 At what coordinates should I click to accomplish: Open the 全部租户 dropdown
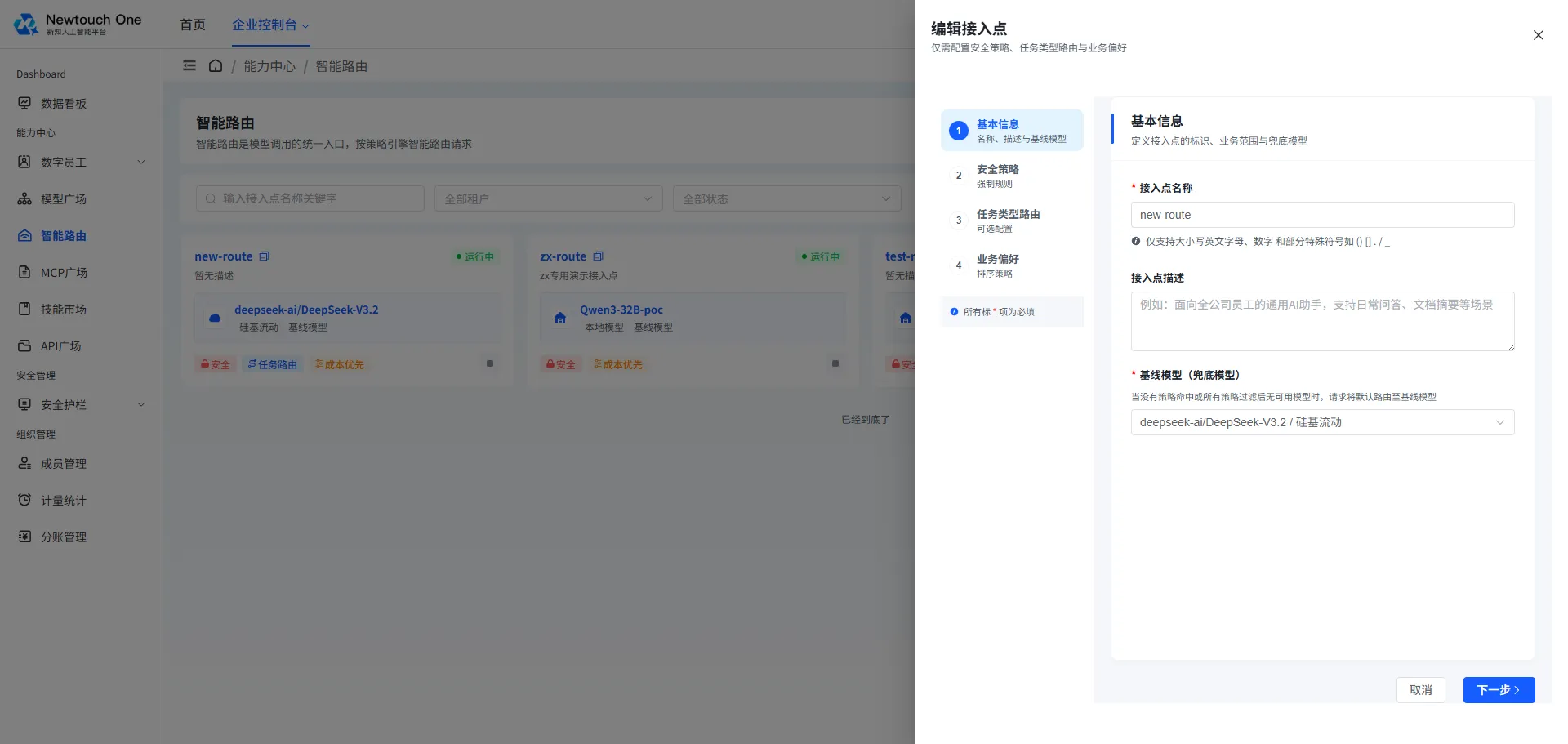click(x=548, y=198)
